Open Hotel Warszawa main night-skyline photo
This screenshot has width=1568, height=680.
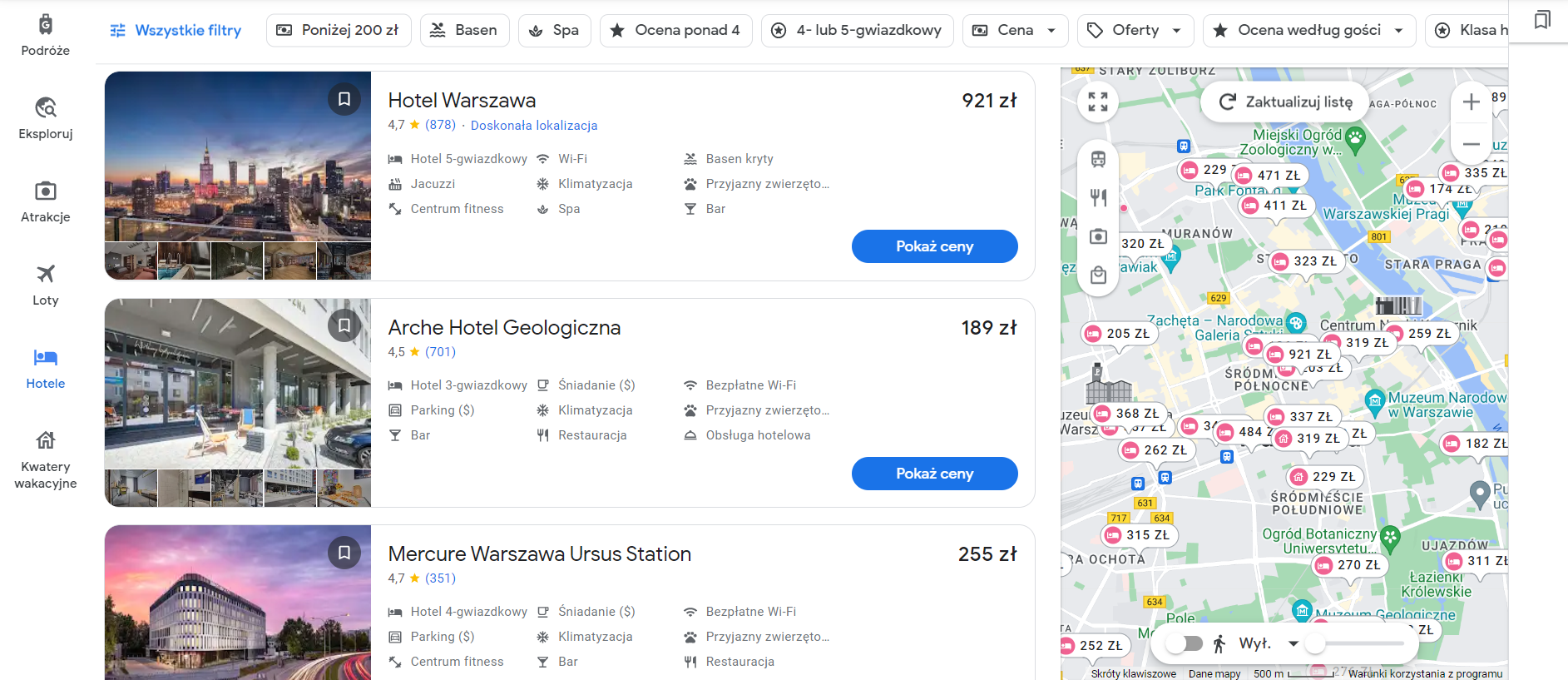tap(238, 156)
